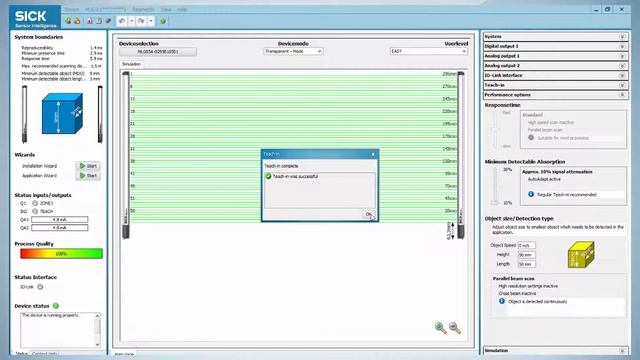Click the yellow cube detection graphic
The height and width of the screenshot is (360, 640).
581,255
